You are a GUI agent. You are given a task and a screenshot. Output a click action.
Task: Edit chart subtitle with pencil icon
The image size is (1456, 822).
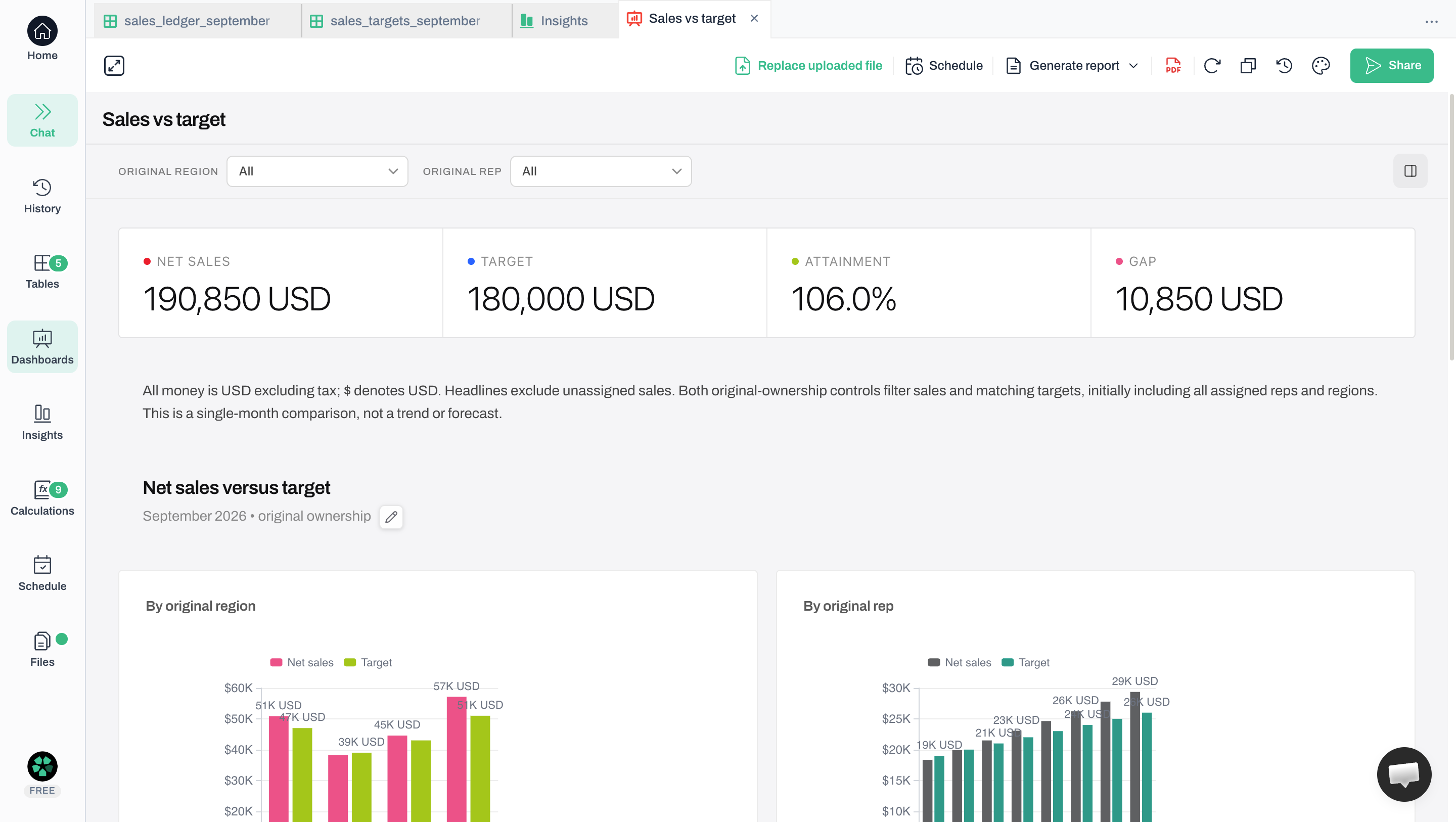point(391,517)
